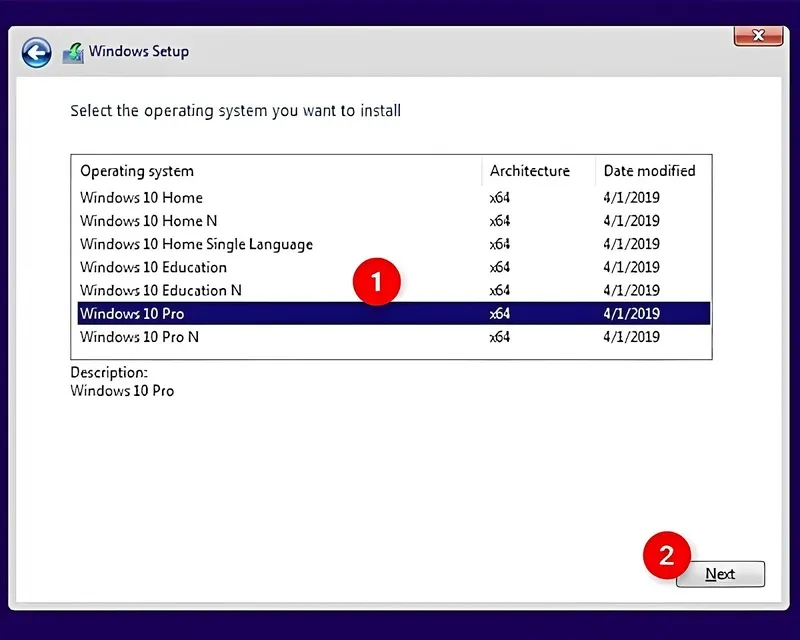Click the Next button
Screen dimensions: 800x640
[x=721, y=574]
